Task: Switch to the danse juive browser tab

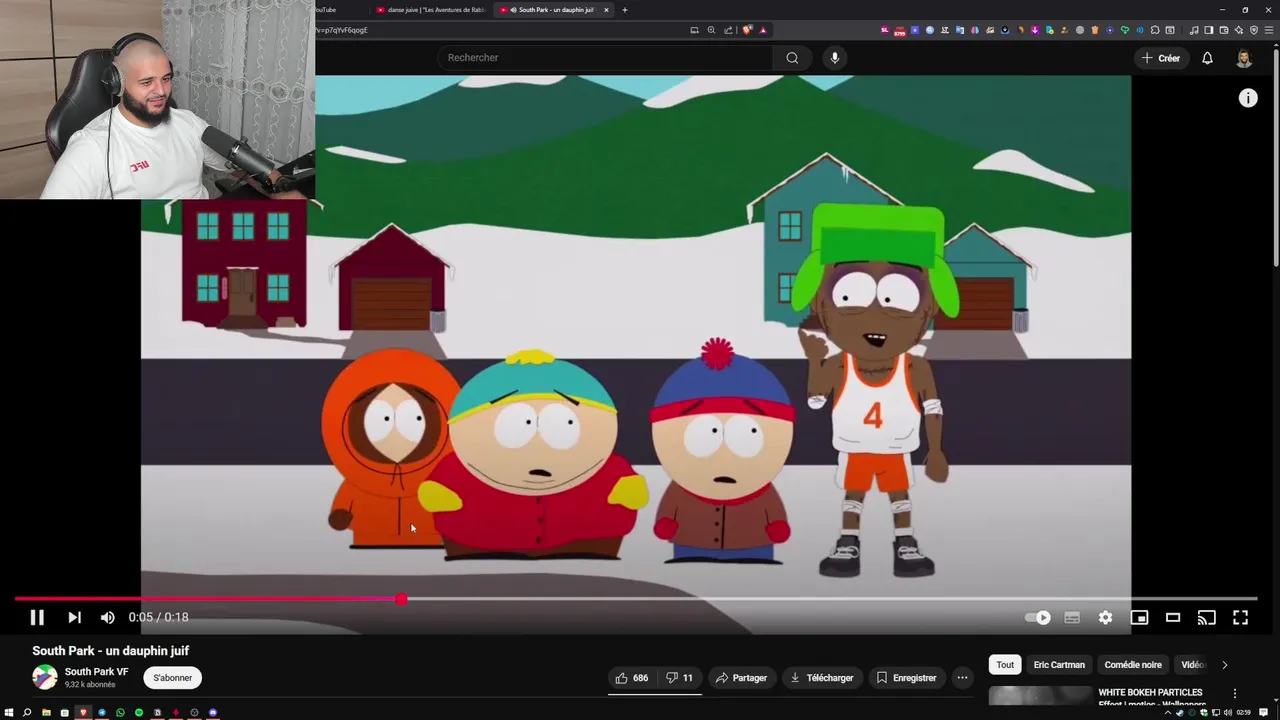Action: (x=430, y=10)
